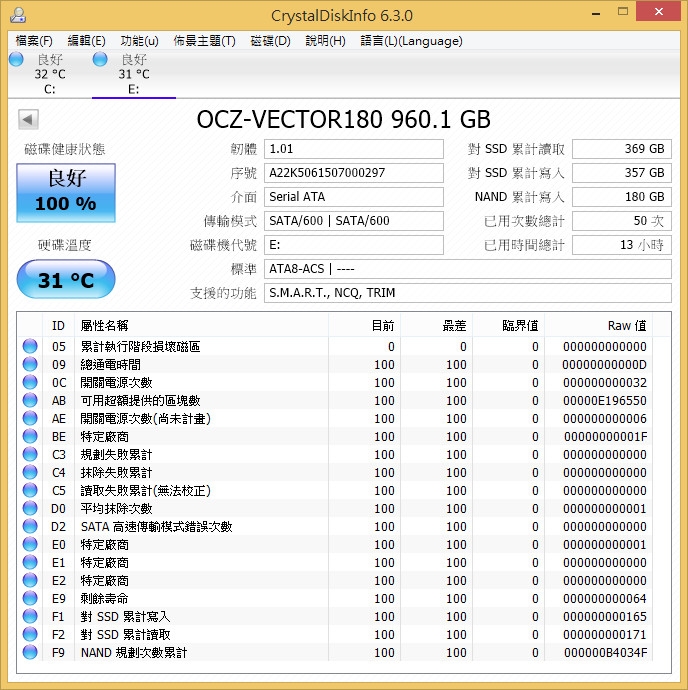Click the 臨界值 column header
Screen dimensions: 688x690
508,326
